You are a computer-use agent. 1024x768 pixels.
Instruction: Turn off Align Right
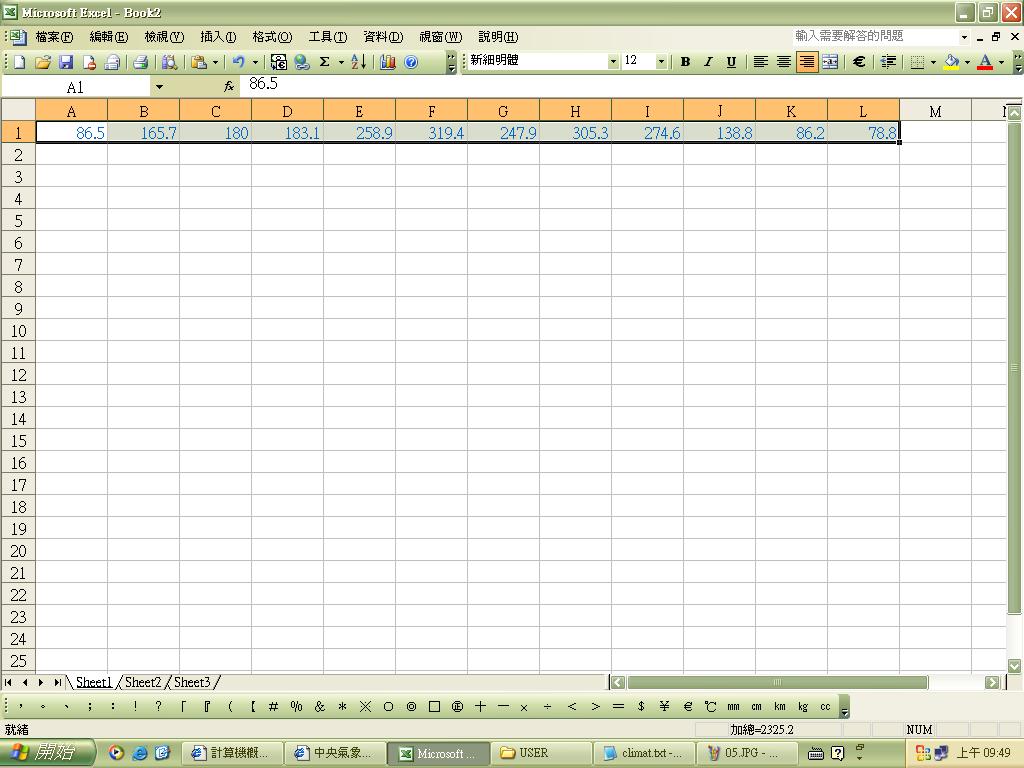click(806, 62)
